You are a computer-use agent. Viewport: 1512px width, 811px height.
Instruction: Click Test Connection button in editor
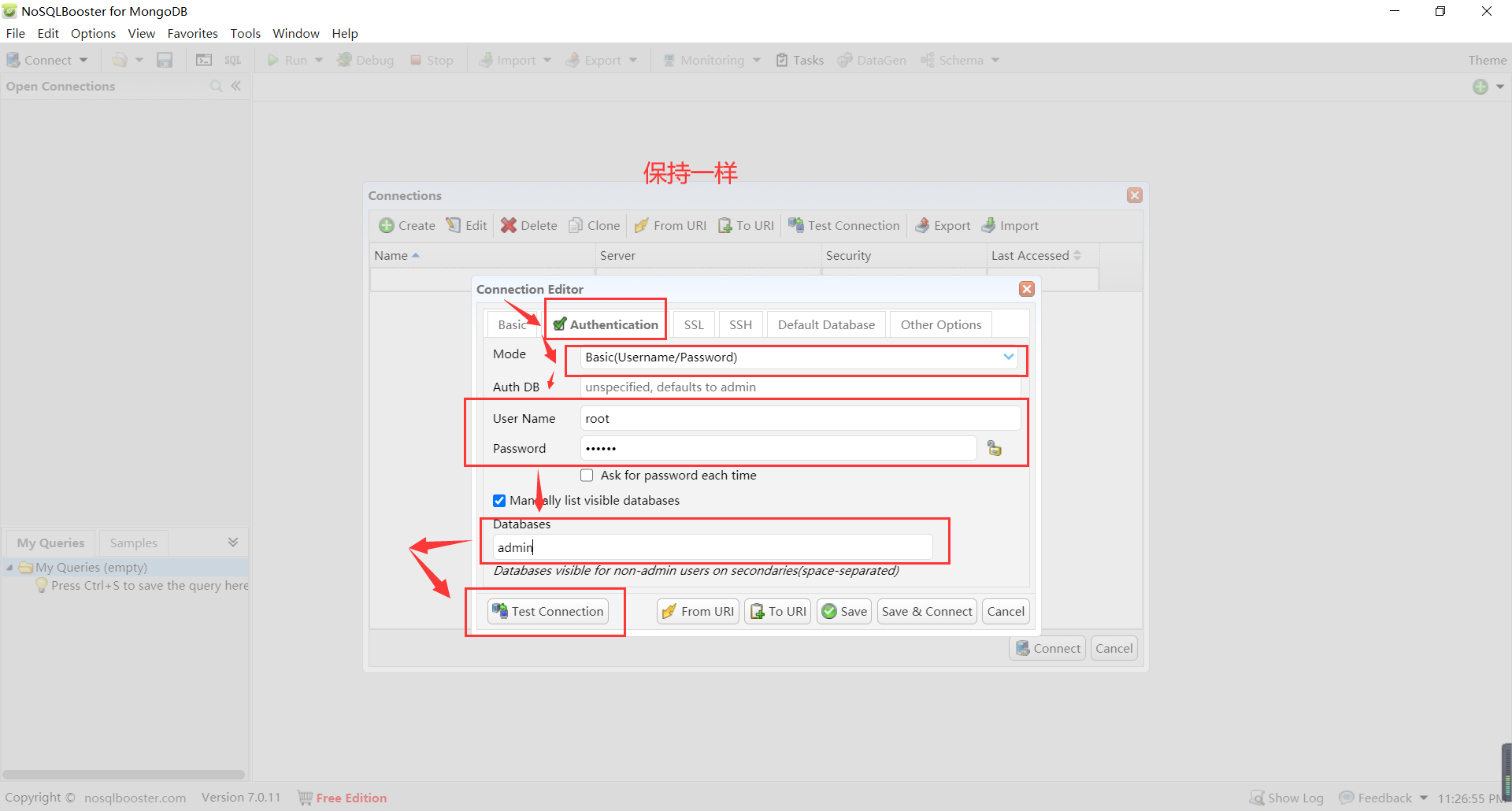(548, 611)
